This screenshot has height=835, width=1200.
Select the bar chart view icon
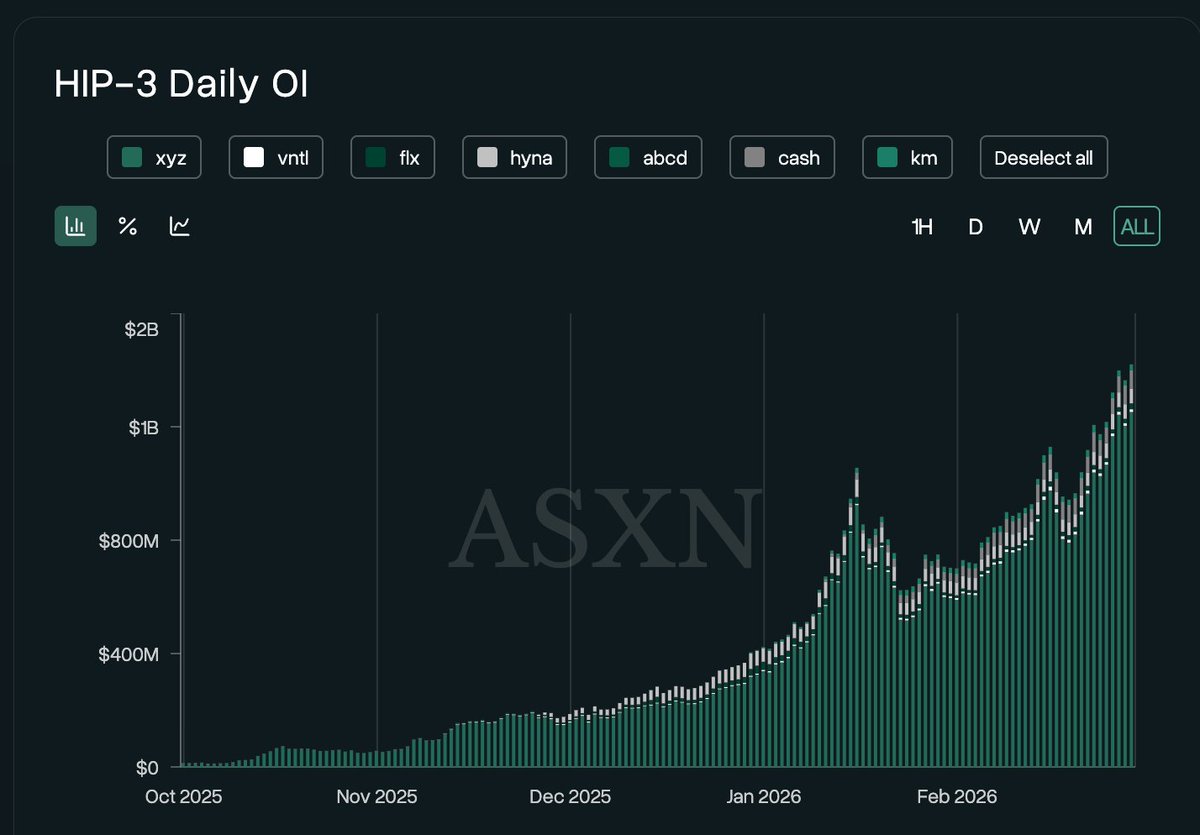[x=76, y=226]
